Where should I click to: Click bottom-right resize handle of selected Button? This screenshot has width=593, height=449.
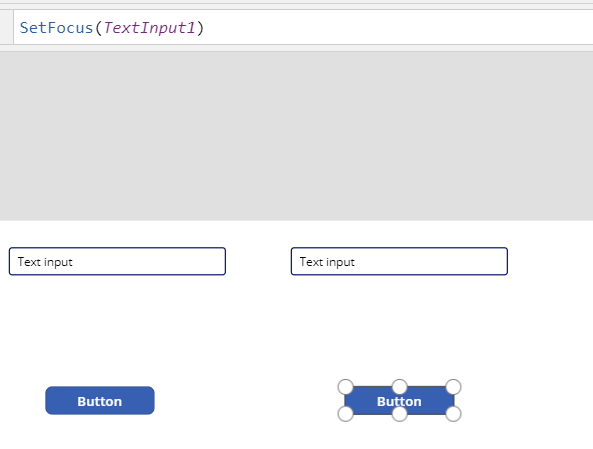453,414
